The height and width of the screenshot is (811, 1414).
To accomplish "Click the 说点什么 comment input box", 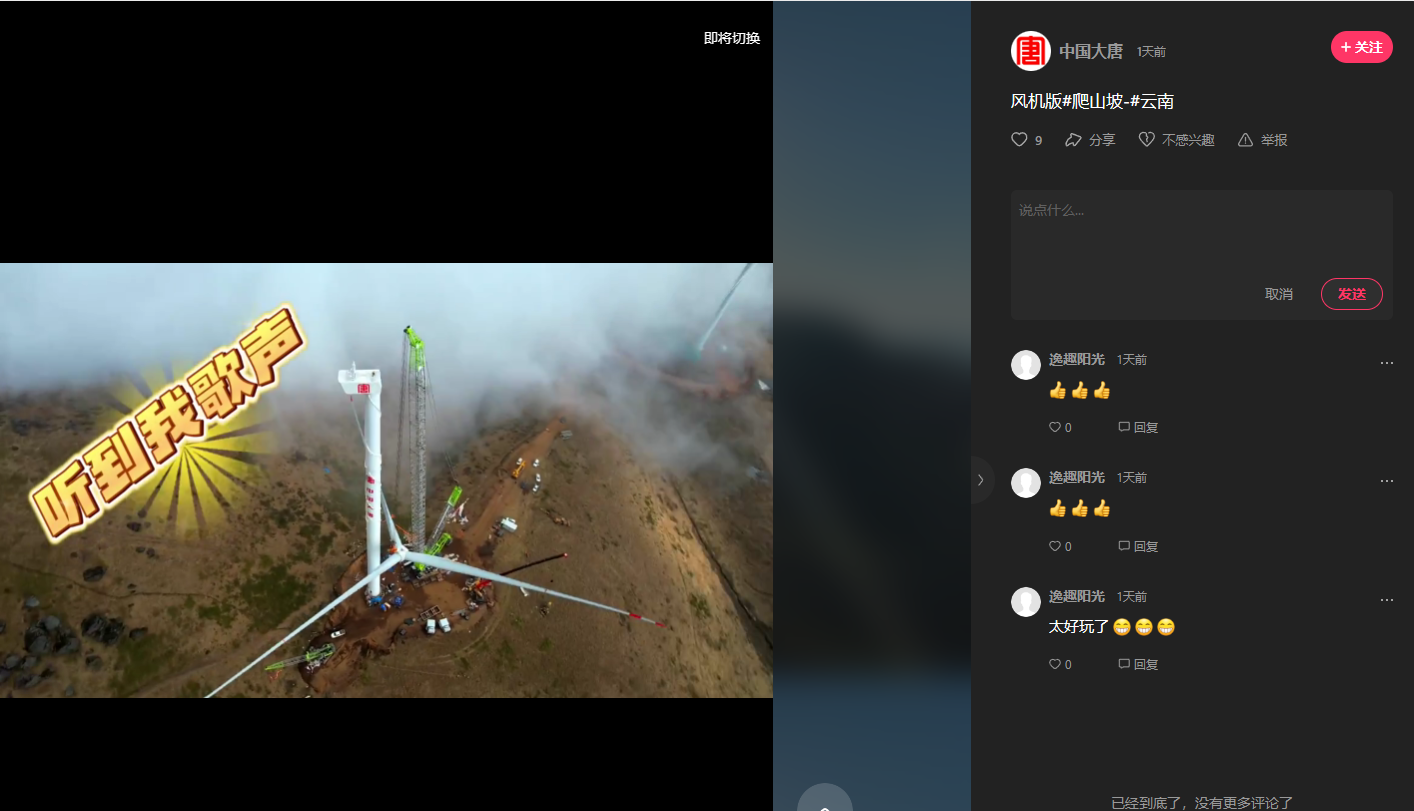I will [1200, 230].
